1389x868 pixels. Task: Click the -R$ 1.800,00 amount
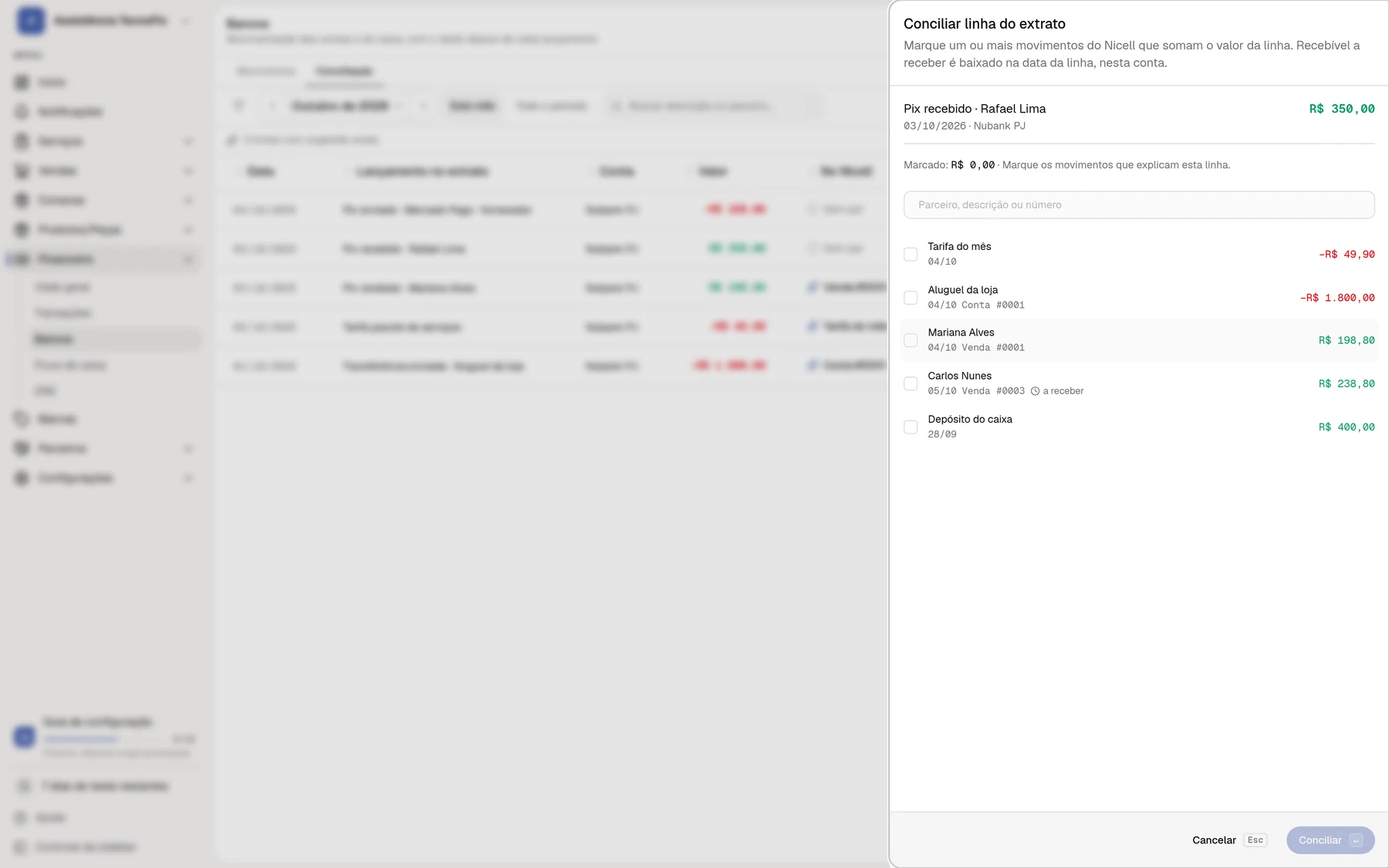(x=1337, y=297)
